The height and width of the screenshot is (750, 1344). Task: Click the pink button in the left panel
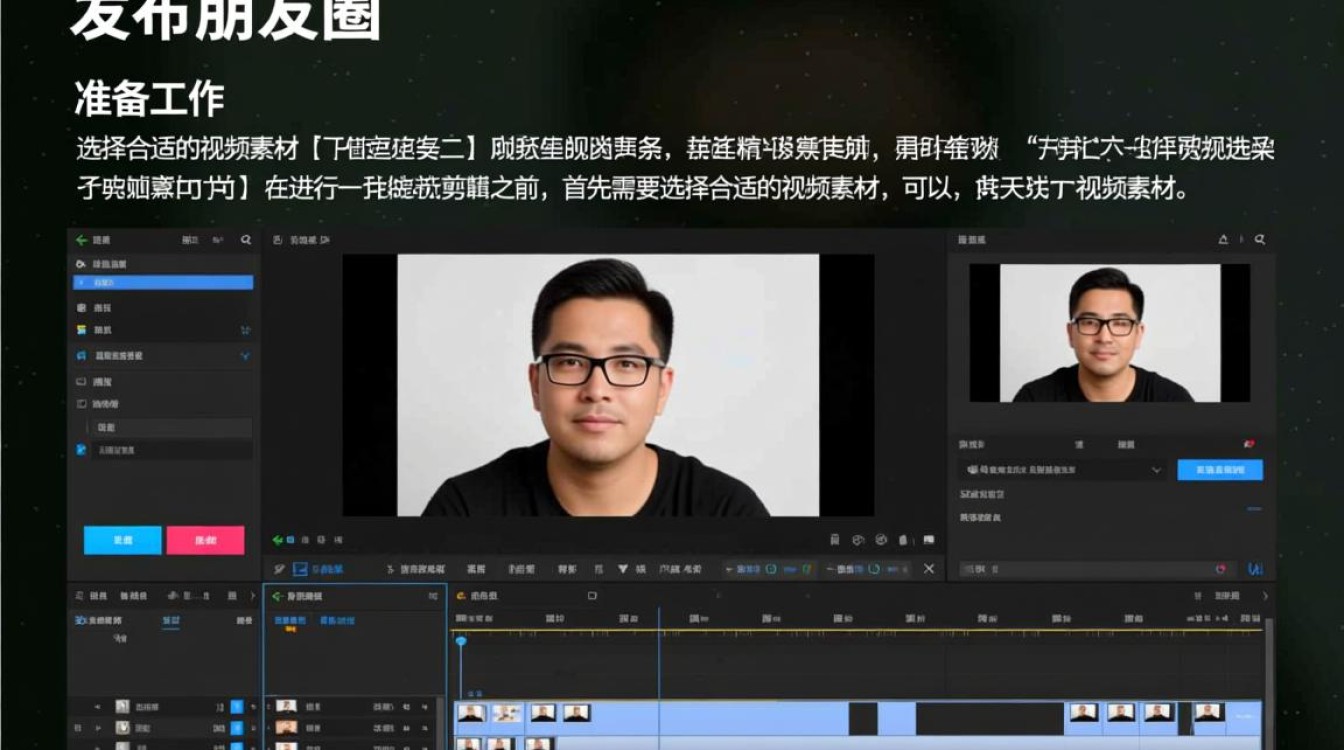coord(205,540)
